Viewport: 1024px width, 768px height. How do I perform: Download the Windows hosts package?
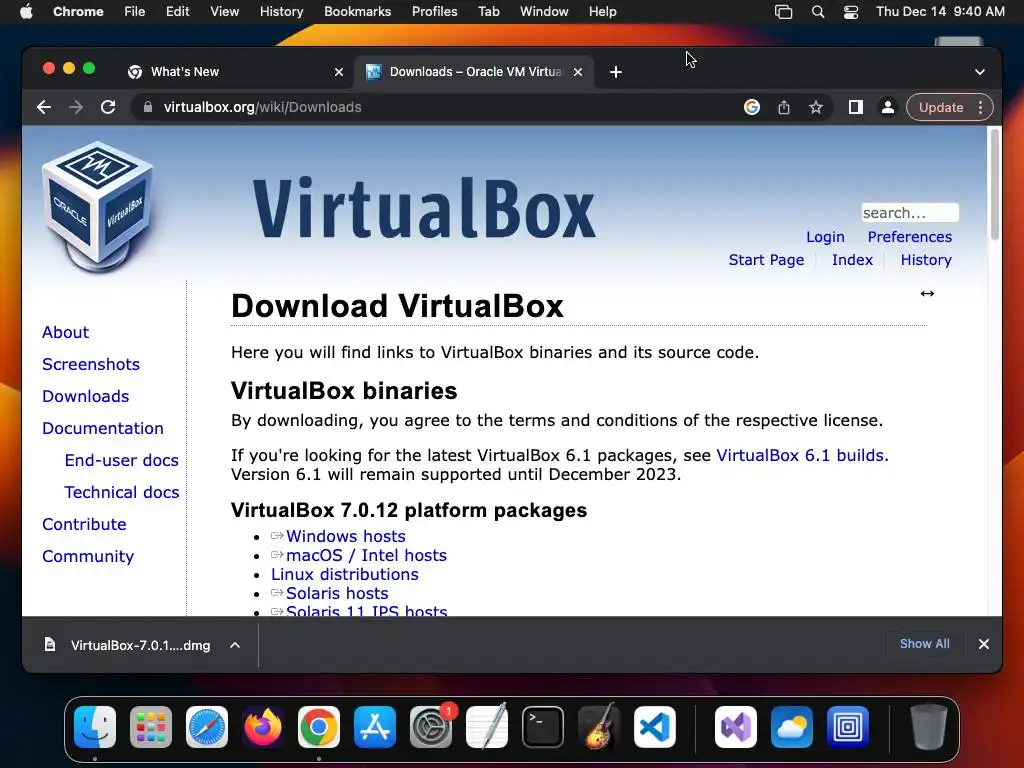pos(345,536)
